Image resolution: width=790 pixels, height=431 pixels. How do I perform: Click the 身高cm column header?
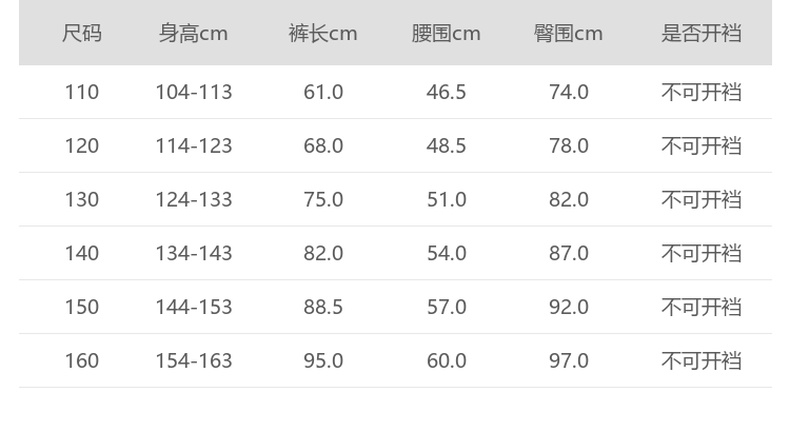(x=193, y=34)
